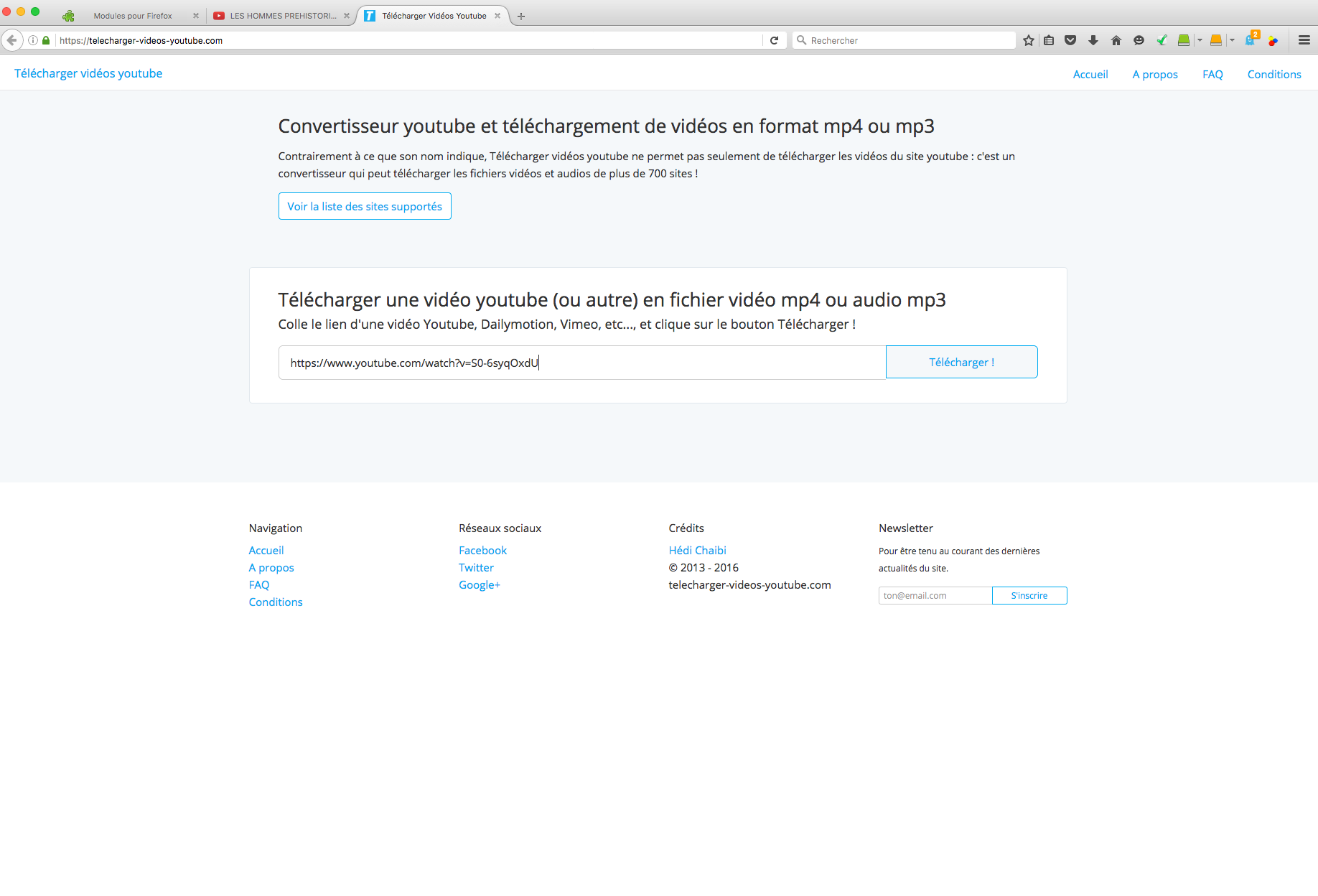Bookmark this page with the star icon
1318x896 pixels.
(x=1029, y=40)
